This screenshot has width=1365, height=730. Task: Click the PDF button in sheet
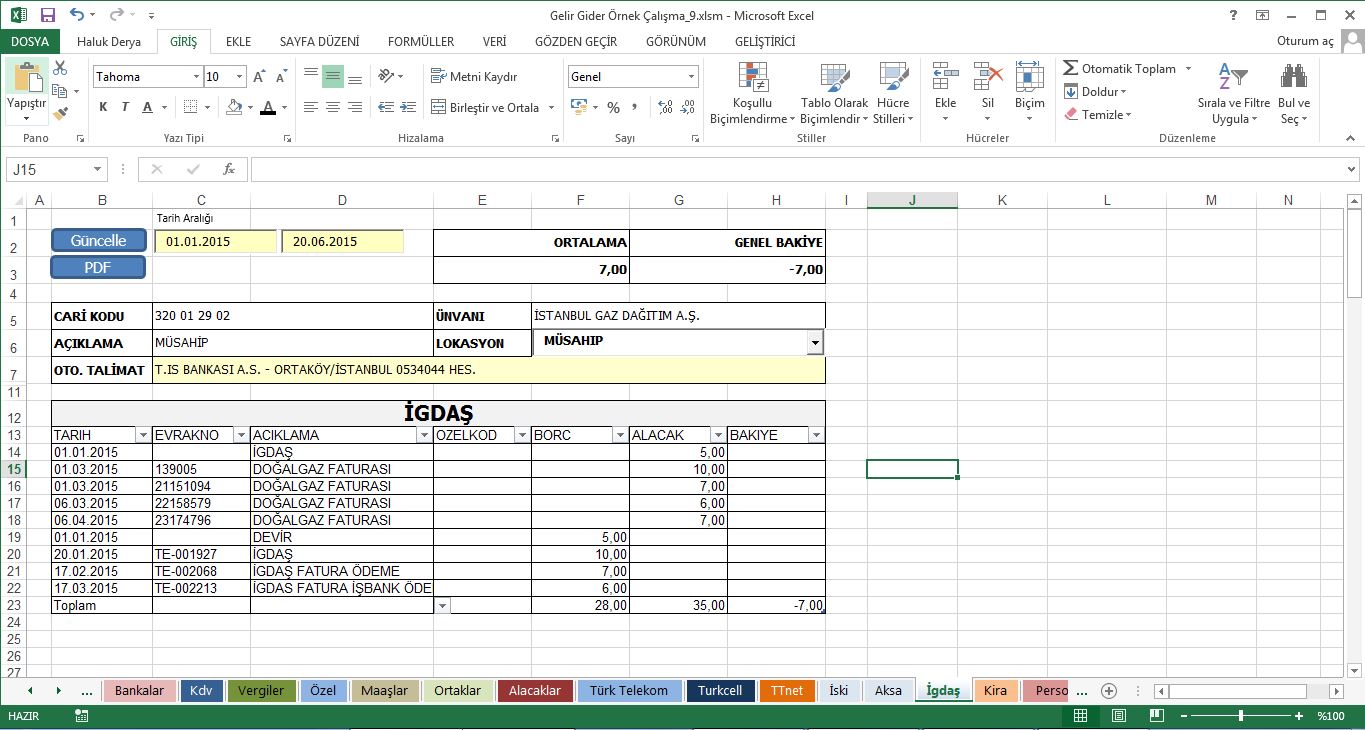[98, 268]
